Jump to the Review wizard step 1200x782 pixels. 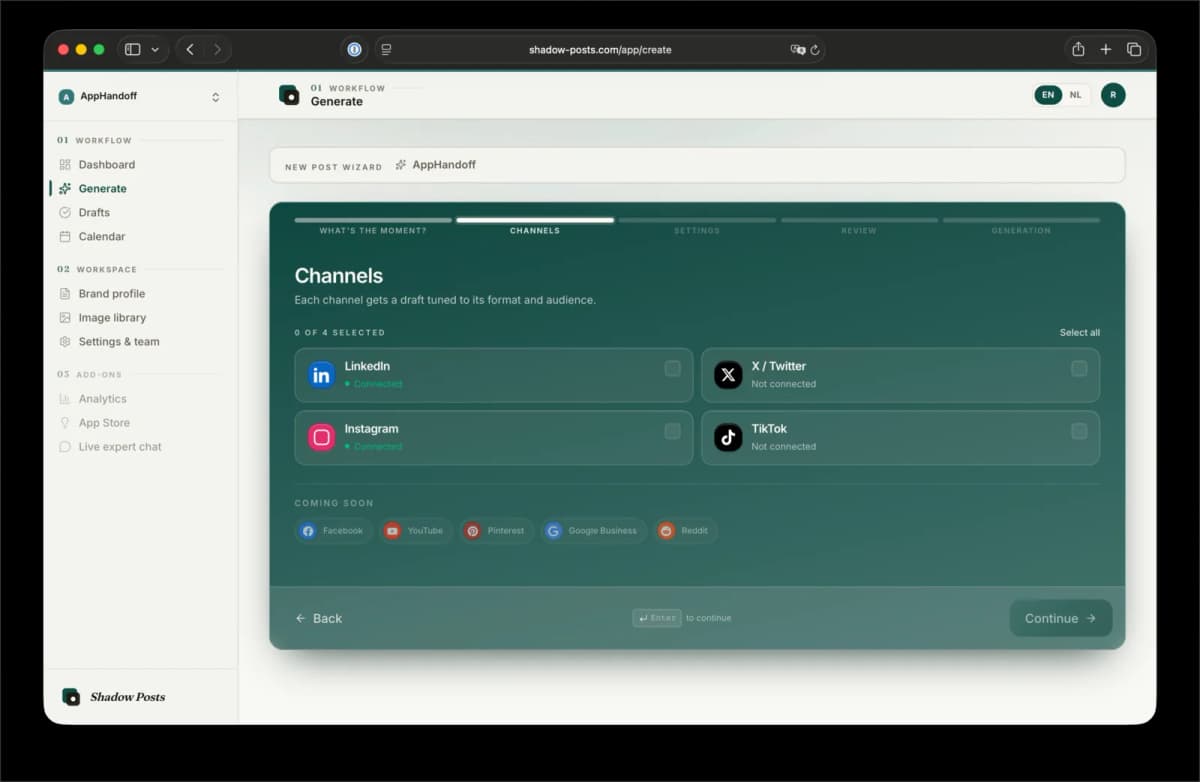click(x=859, y=225)
